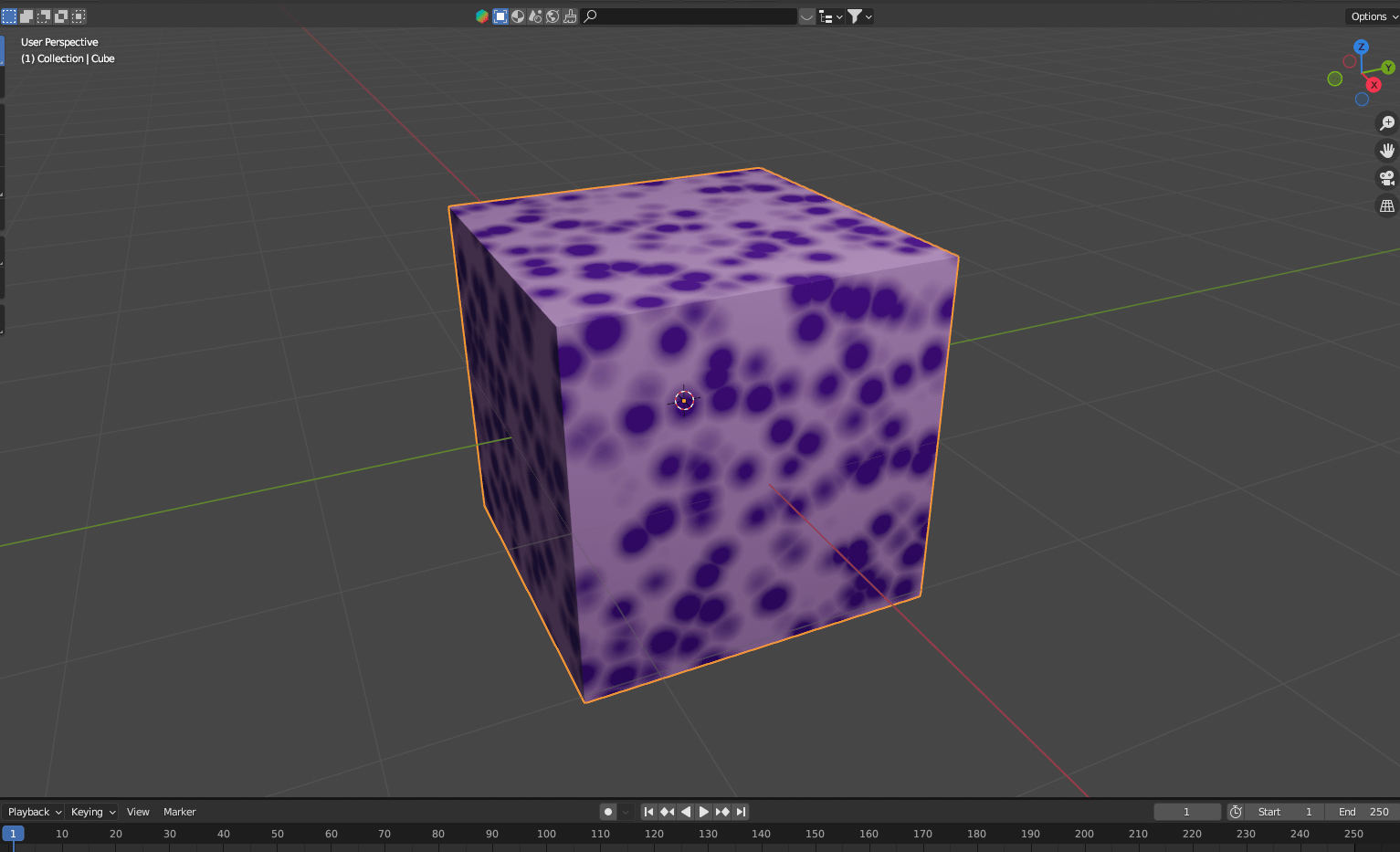
Task: Toggle the X-Ray shading icon in the header
Action: [500, 16]
